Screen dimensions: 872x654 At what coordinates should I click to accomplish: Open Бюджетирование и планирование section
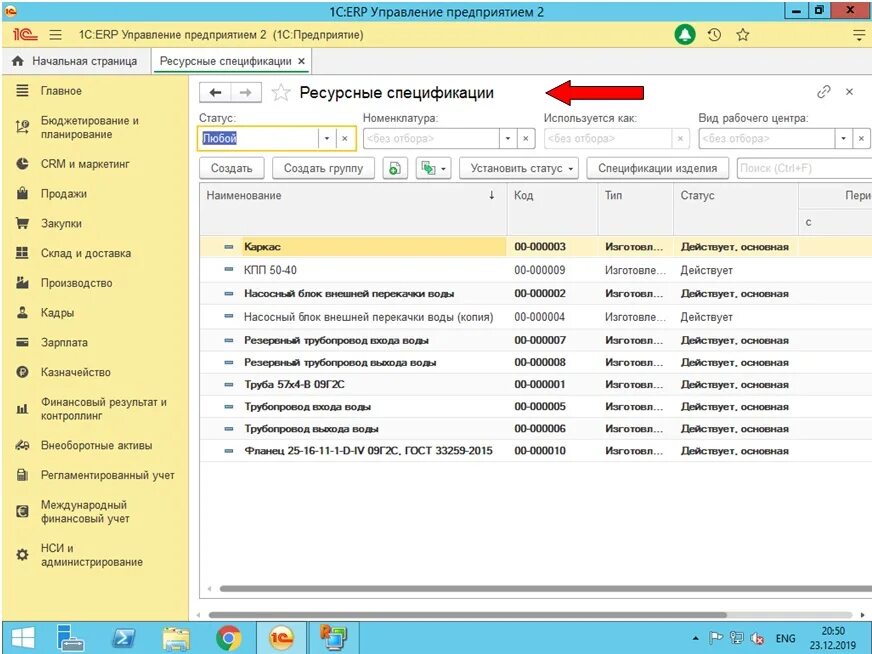click(89, 127)
